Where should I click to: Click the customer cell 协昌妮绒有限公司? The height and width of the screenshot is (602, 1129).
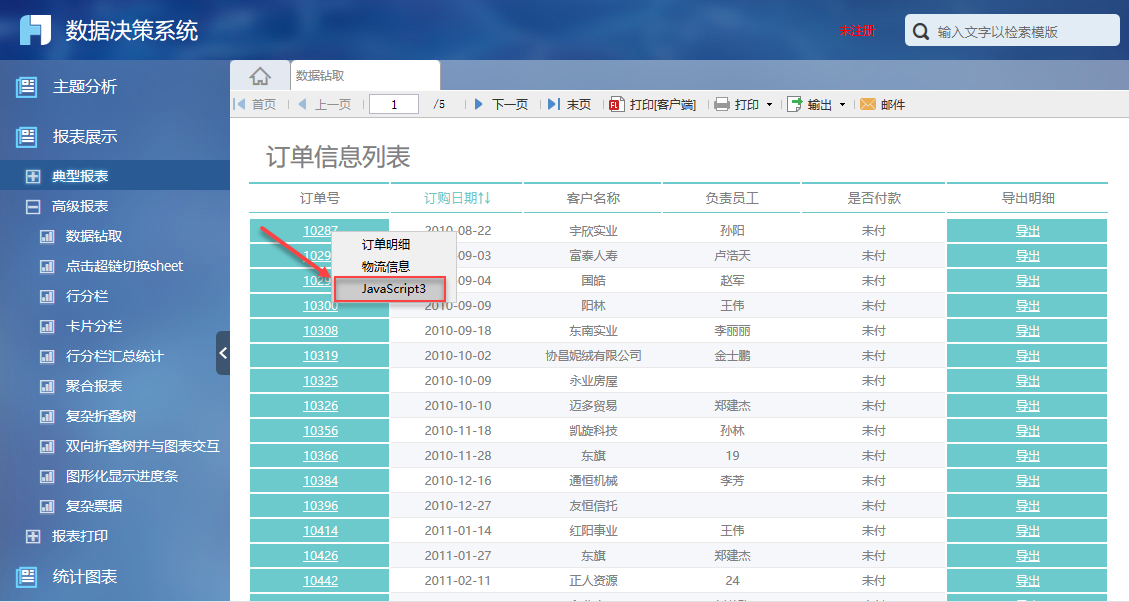[x=593, y=356]
